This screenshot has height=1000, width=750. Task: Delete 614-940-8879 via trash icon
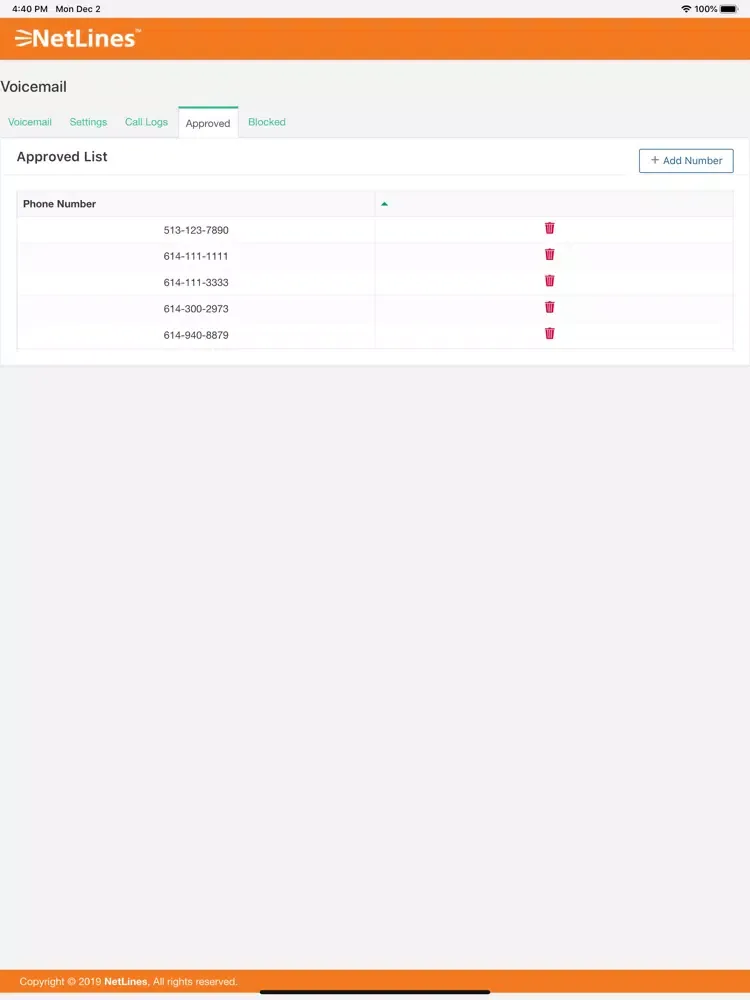tap(549, 333)
